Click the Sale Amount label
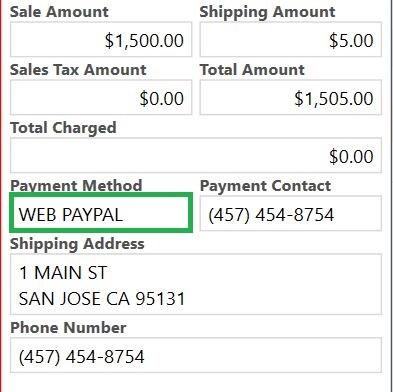Image resolution: width=393 pixels, height=392 pixels. (59, 12)
